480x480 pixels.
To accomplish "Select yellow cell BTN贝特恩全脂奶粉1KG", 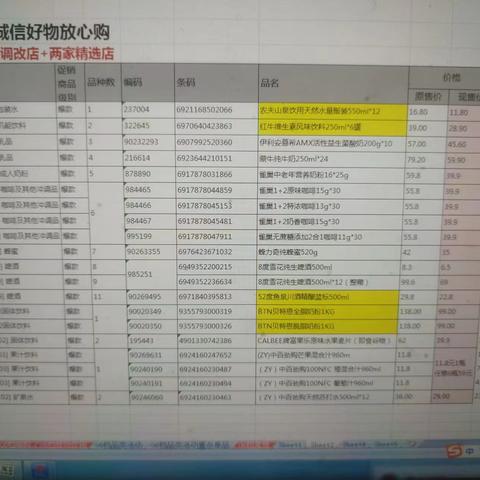I will point(327,311).
